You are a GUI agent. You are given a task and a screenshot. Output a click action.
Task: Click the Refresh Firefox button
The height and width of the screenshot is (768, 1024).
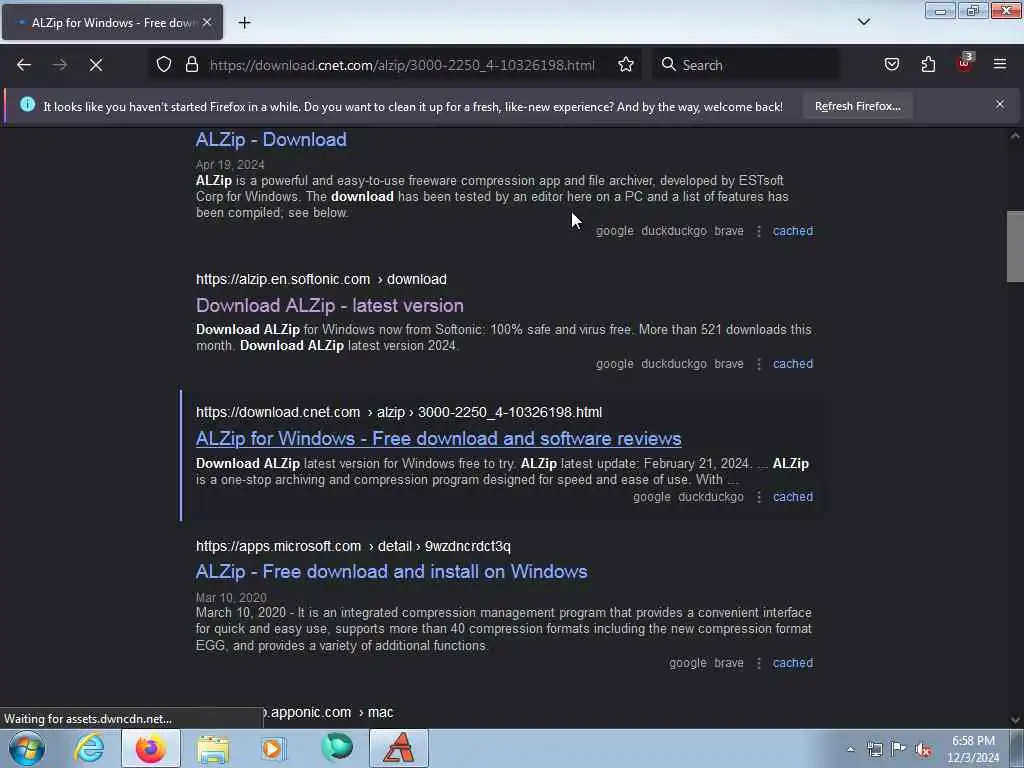(857, 106)
